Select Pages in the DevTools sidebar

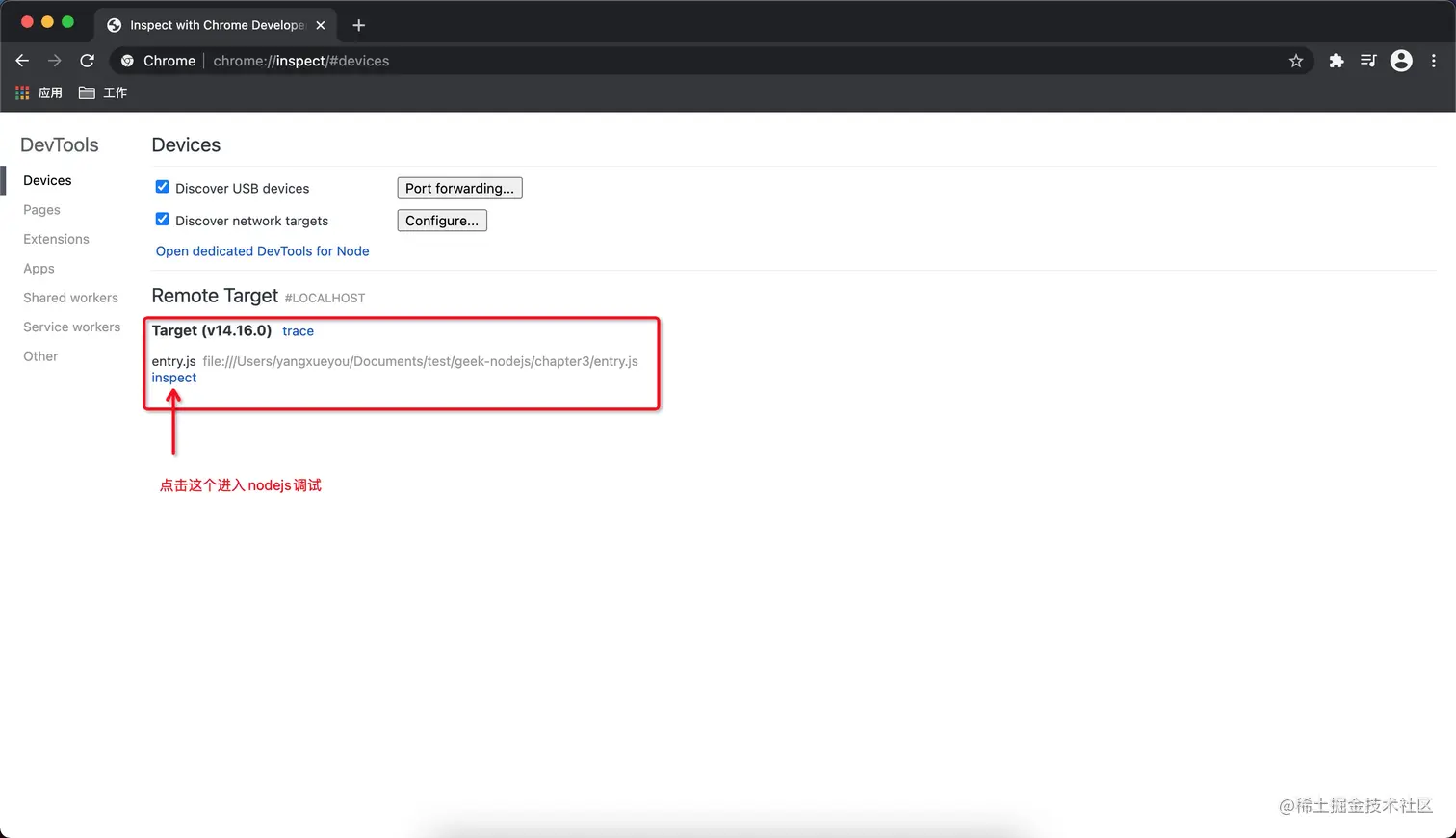41,210
